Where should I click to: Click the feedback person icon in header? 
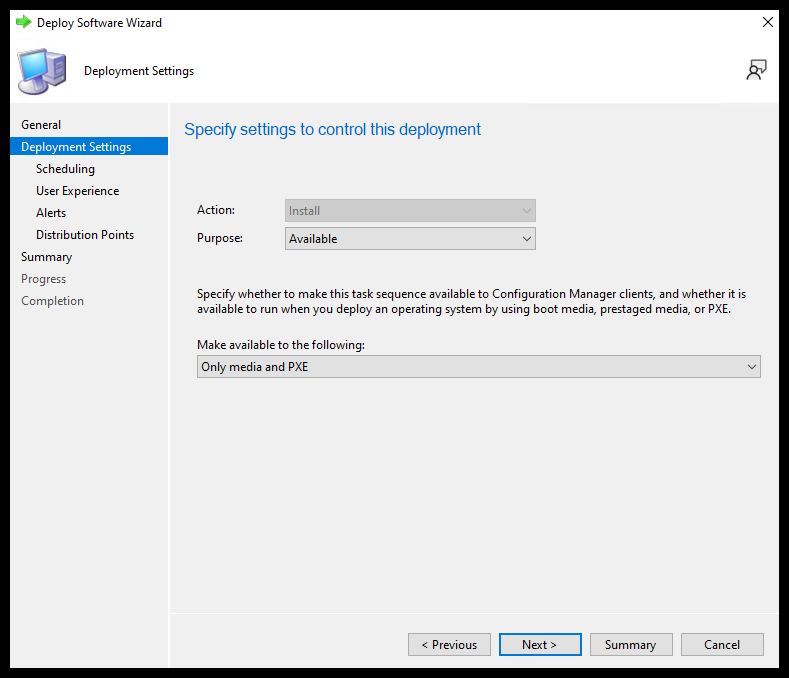(756, 70)
